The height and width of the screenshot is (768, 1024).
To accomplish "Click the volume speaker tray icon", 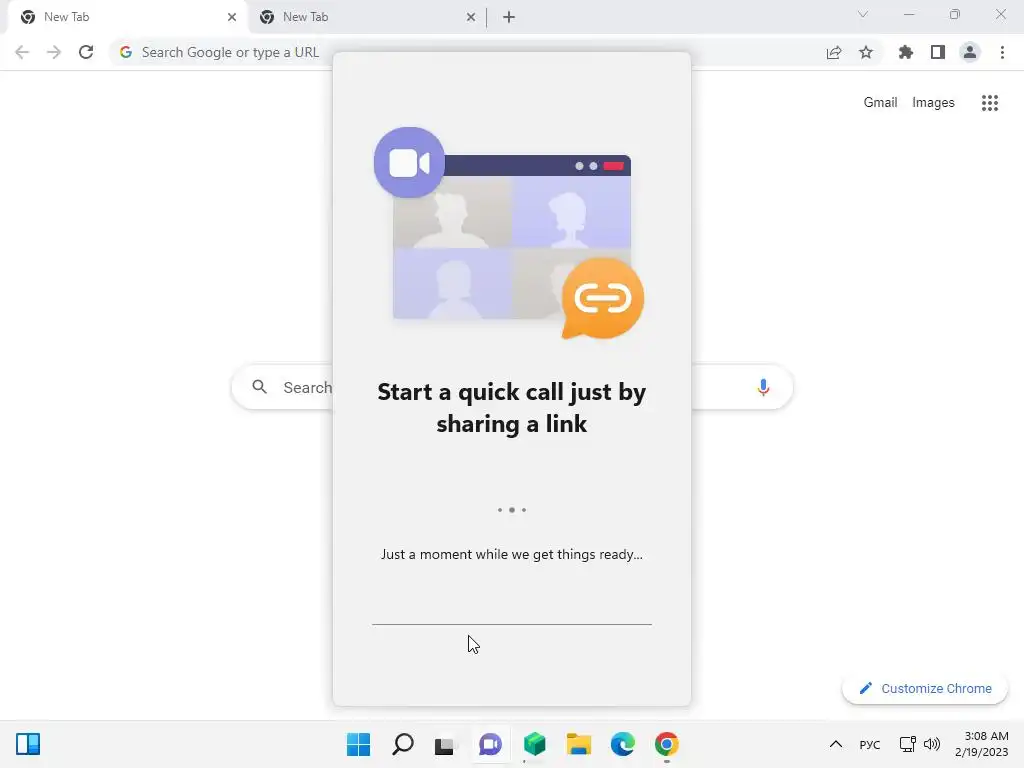I will [x=932, y=744].
